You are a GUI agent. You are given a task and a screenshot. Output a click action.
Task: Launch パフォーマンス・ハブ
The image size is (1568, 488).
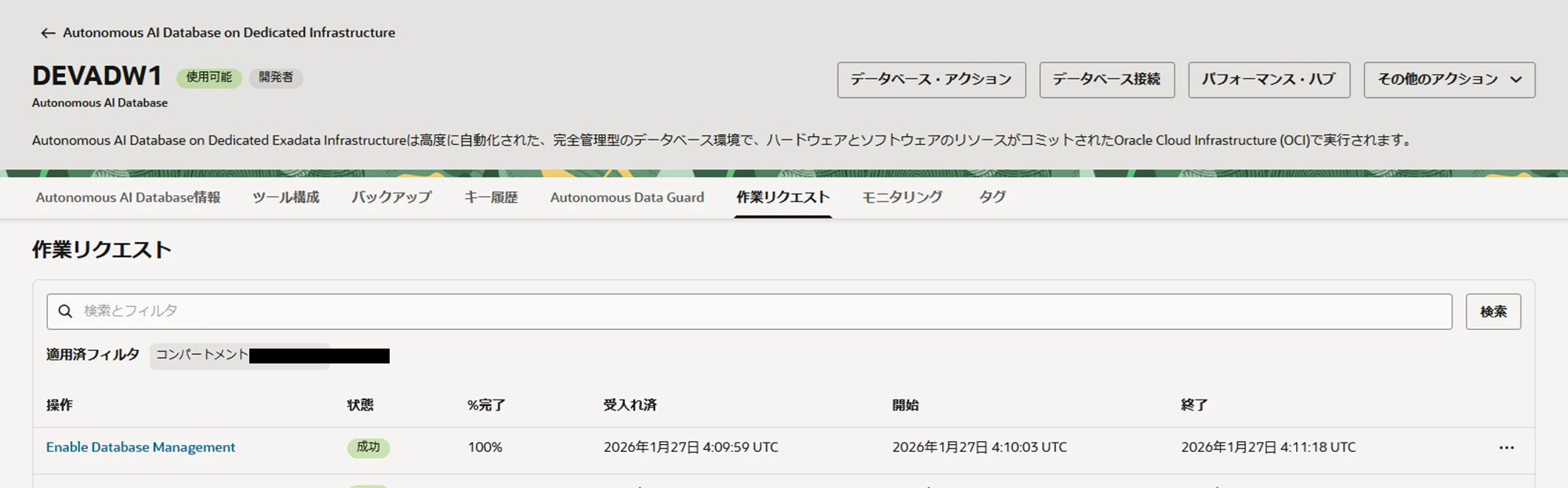(1269, 80)
